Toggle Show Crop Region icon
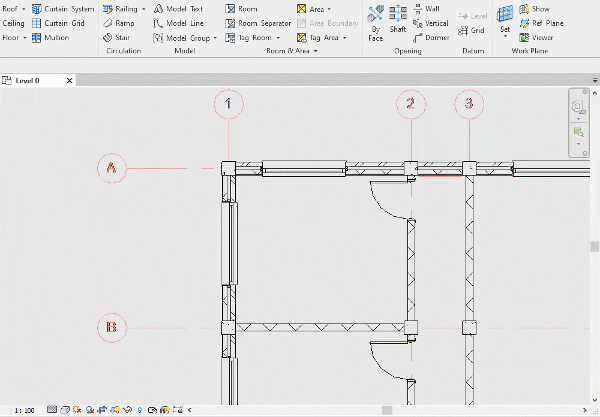Image resolution: width=600 pixels, height=417 pixels. tap(115, 410)
